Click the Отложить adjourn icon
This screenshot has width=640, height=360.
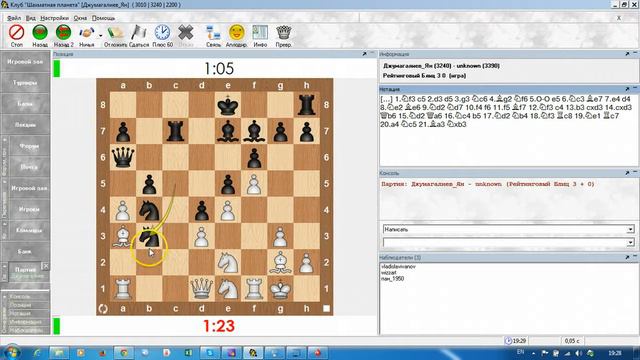(116, 32)
